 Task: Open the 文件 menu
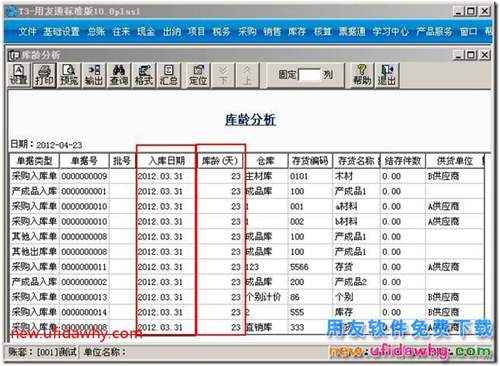coord(27,32)
